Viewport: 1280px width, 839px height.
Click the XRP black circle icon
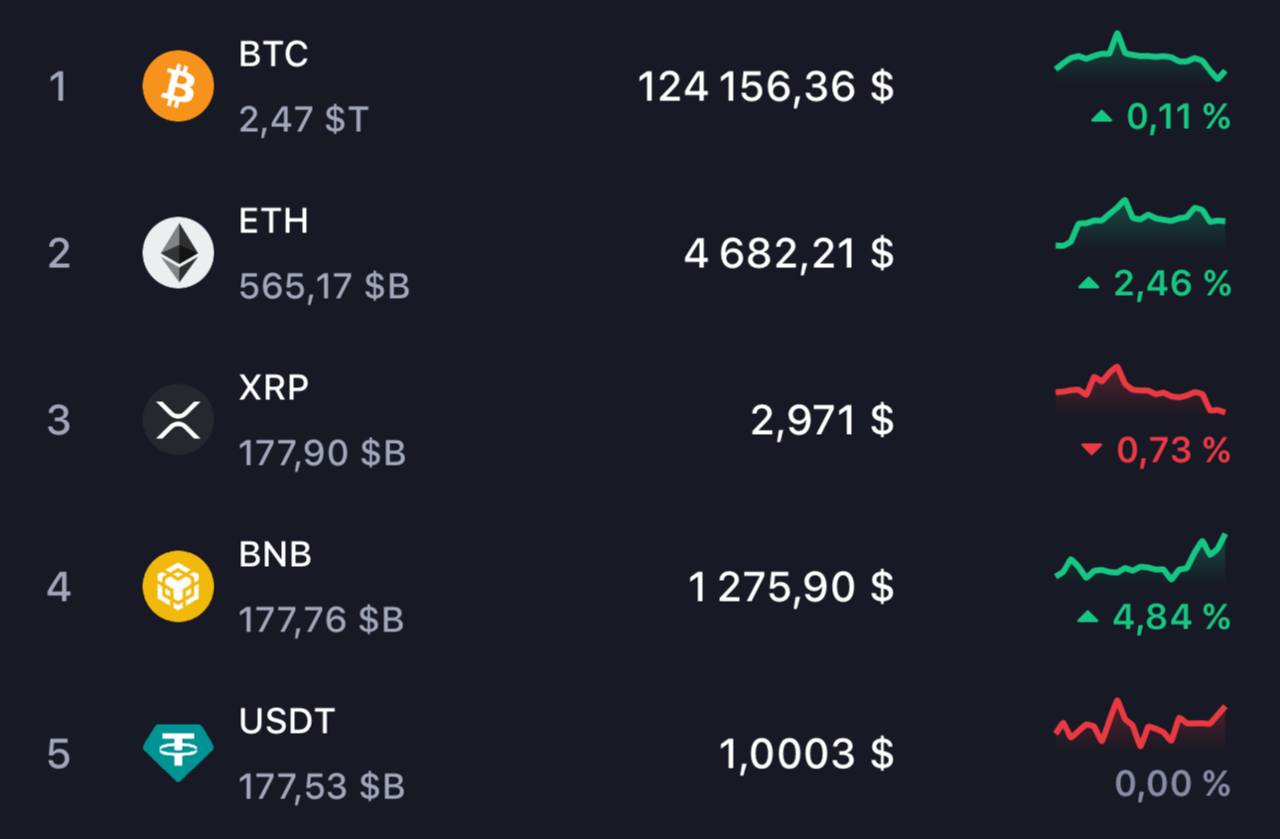click(x=178, y=420)
